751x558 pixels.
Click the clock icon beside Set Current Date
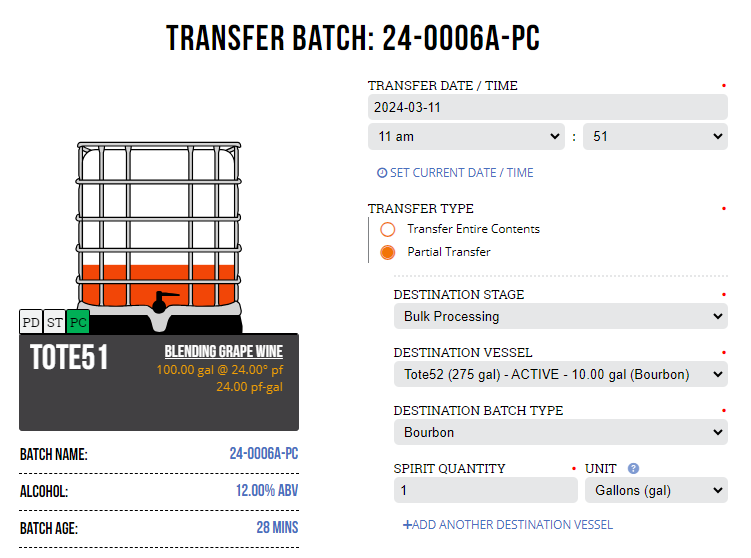tap(382, 173)
